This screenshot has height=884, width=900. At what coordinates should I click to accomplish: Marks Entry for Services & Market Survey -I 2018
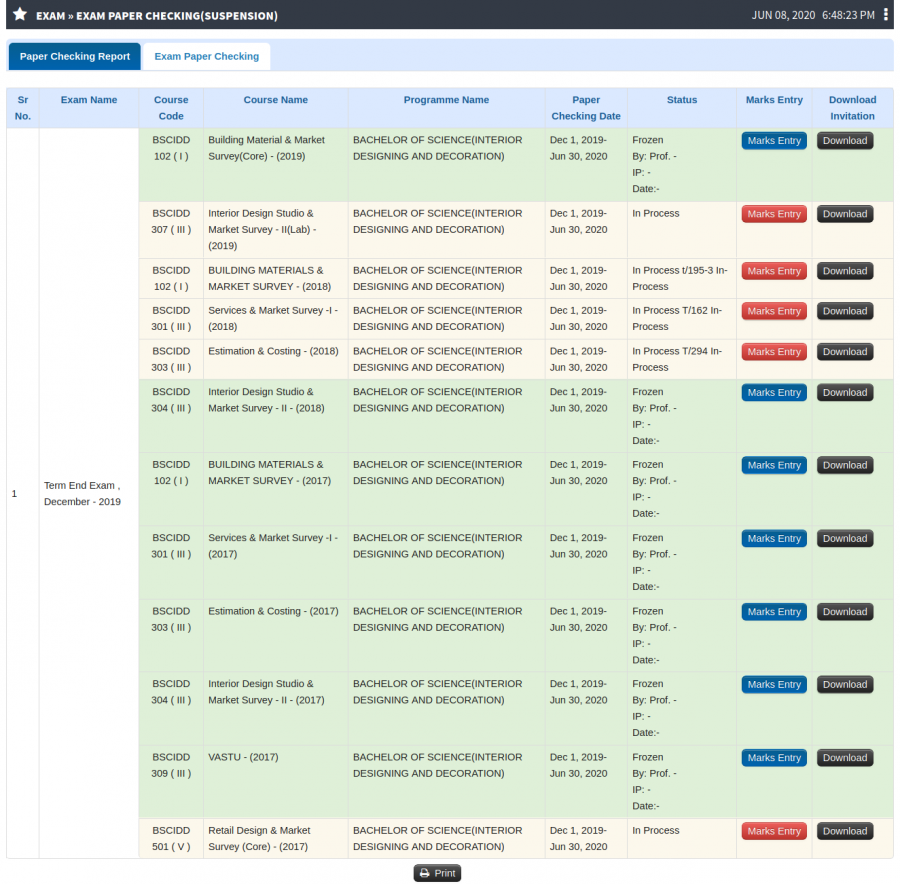774,311
